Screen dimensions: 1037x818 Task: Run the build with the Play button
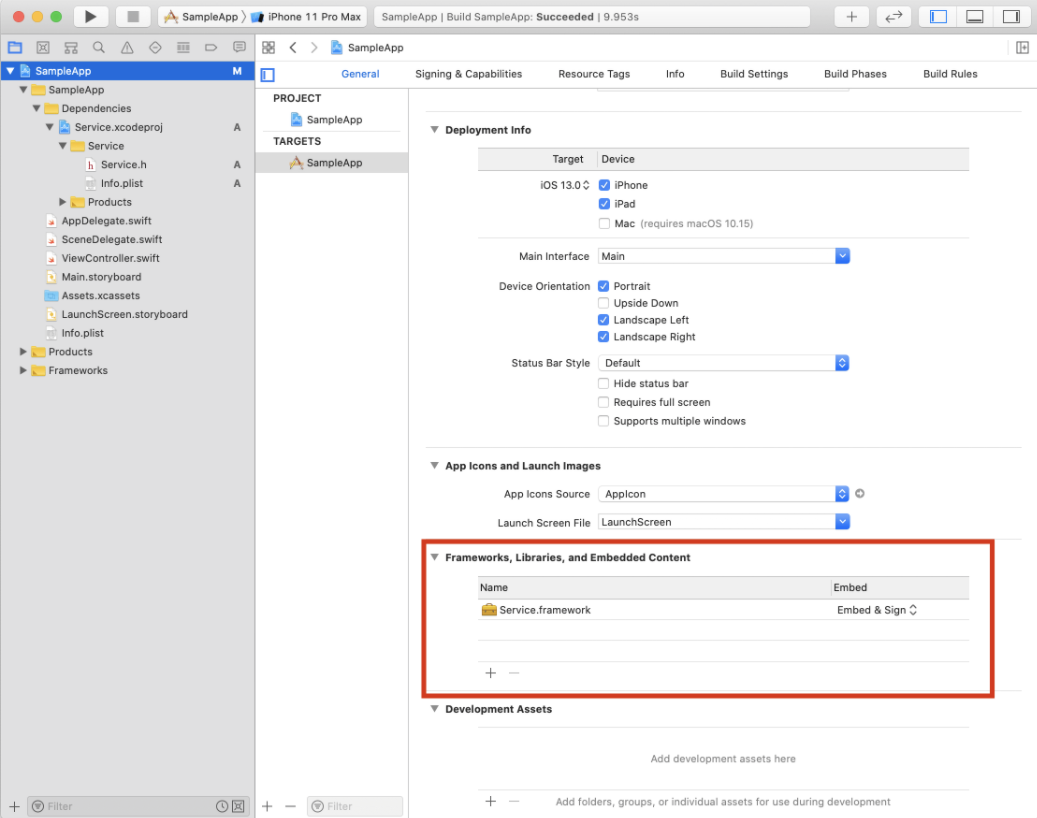click(x=91, y=17)
